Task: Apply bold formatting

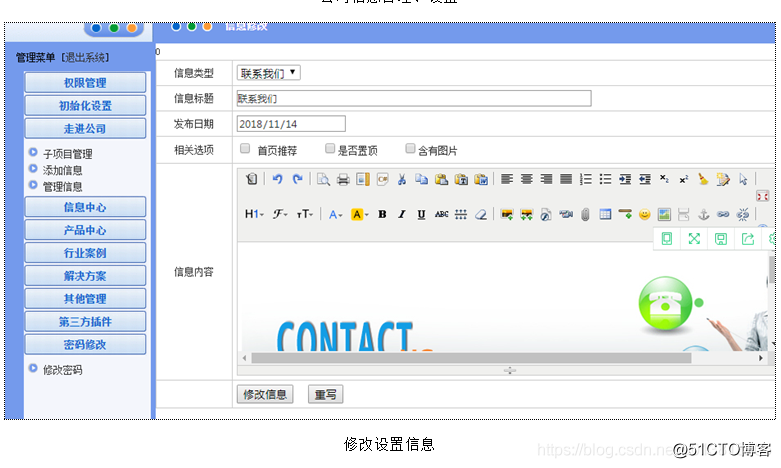Action: coord(382,215)
